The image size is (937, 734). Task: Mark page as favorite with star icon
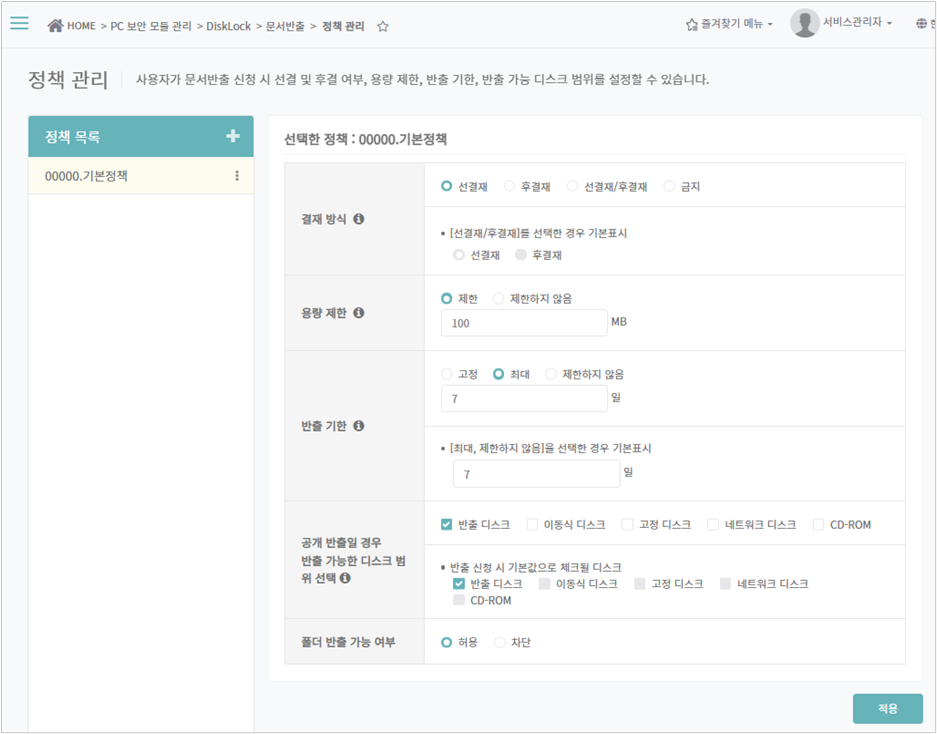click(x=382, y=26)
